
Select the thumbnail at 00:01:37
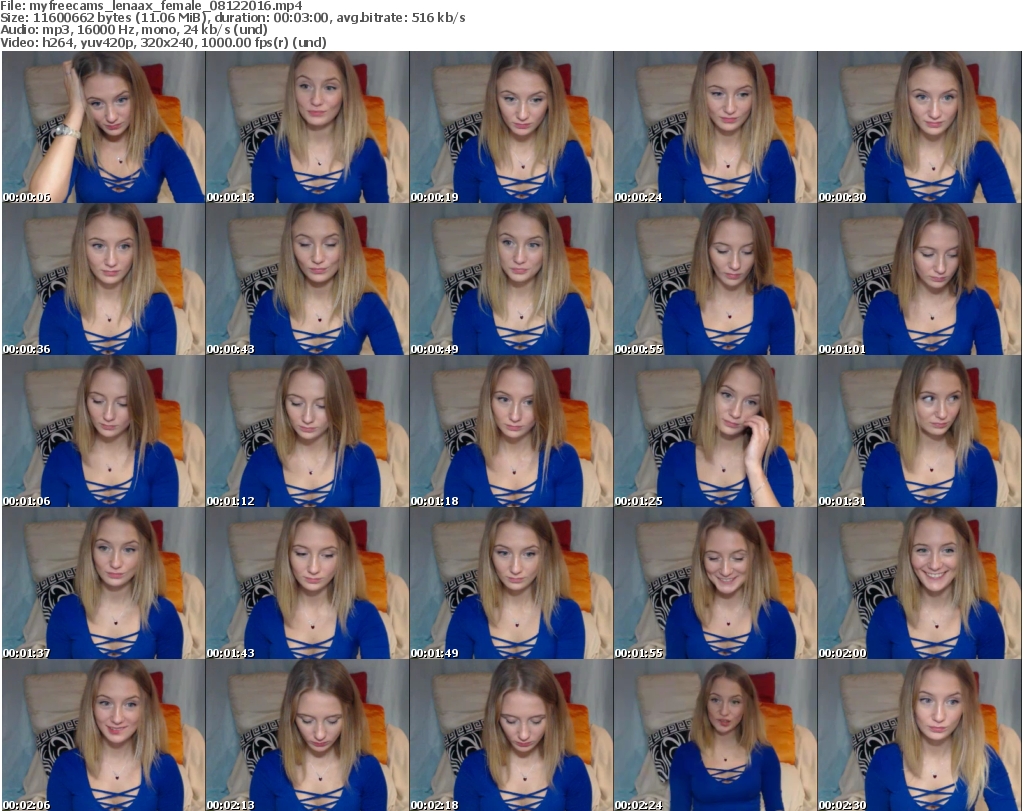[103, 583]
